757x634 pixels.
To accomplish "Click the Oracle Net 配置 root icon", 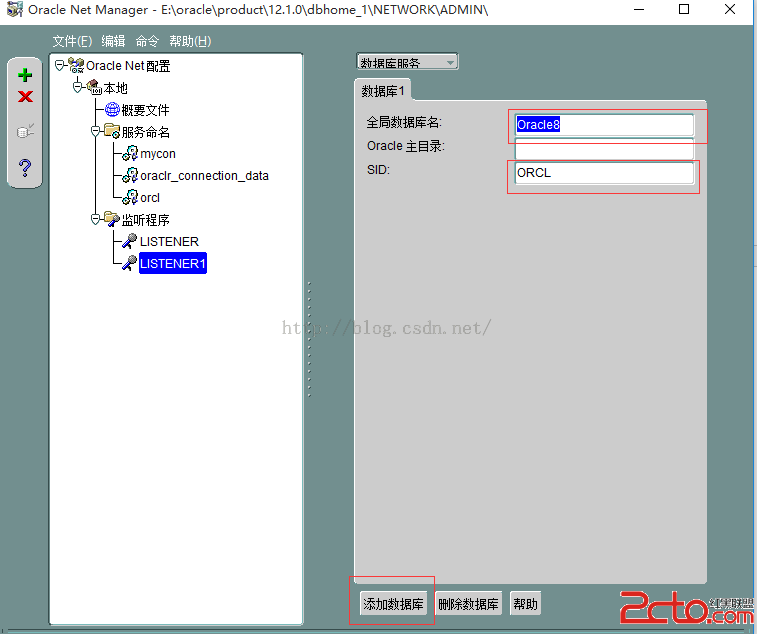I will pos(76,65).
